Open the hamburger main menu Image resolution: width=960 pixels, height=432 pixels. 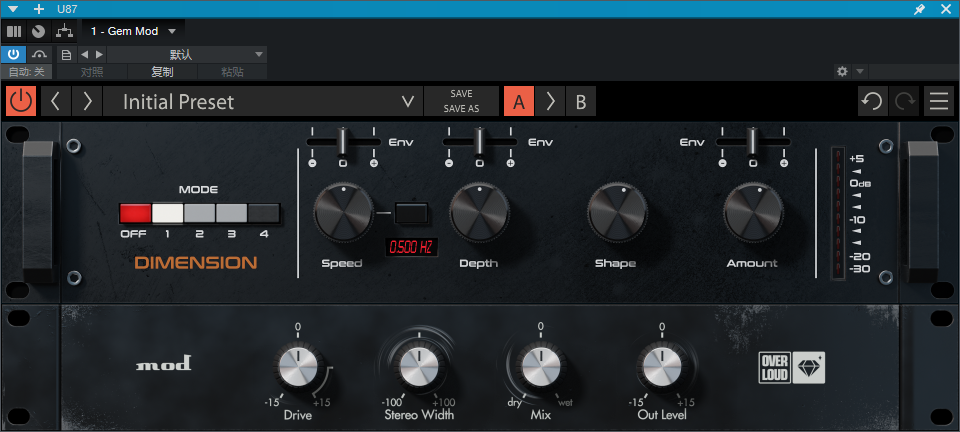(939, 101)
